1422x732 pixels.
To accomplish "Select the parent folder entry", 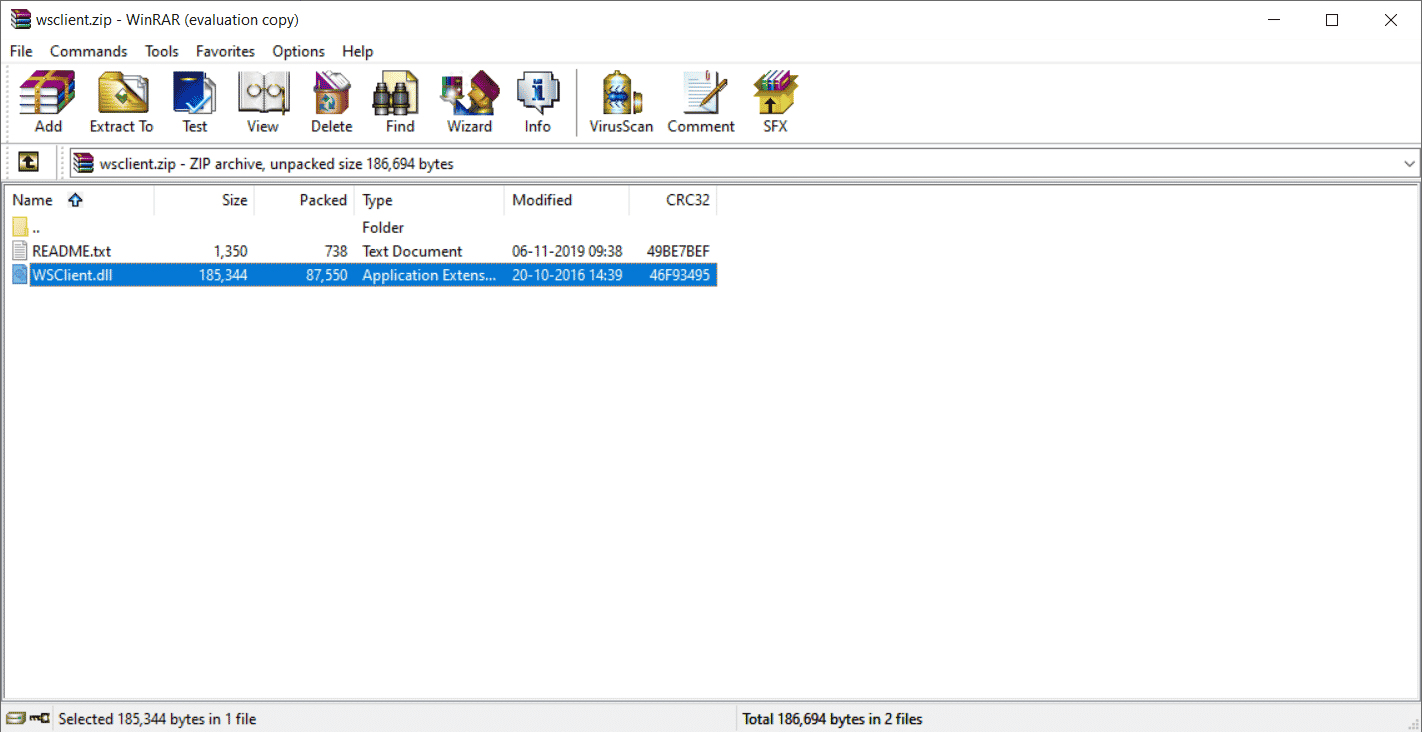I will pos(36,228).
